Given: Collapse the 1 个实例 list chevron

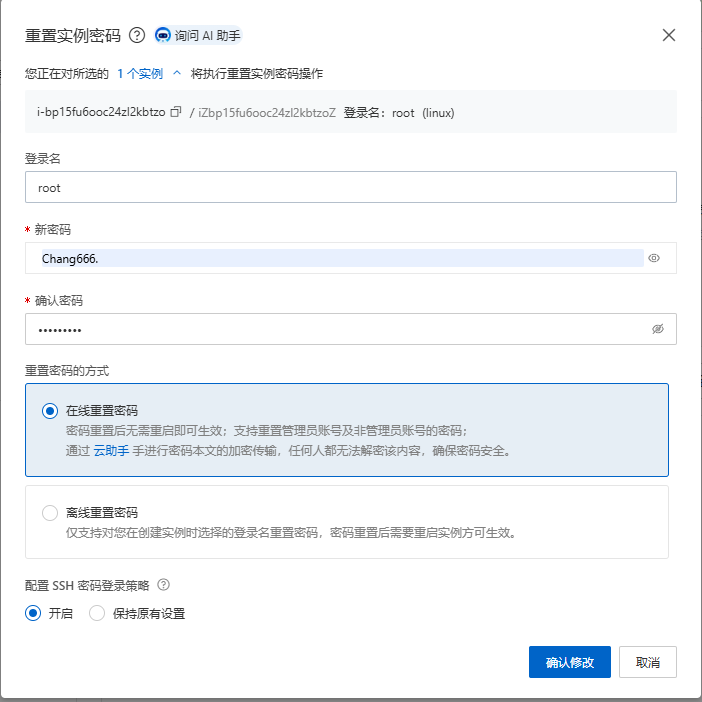Looking at the screenshot, I should point(177,73).
